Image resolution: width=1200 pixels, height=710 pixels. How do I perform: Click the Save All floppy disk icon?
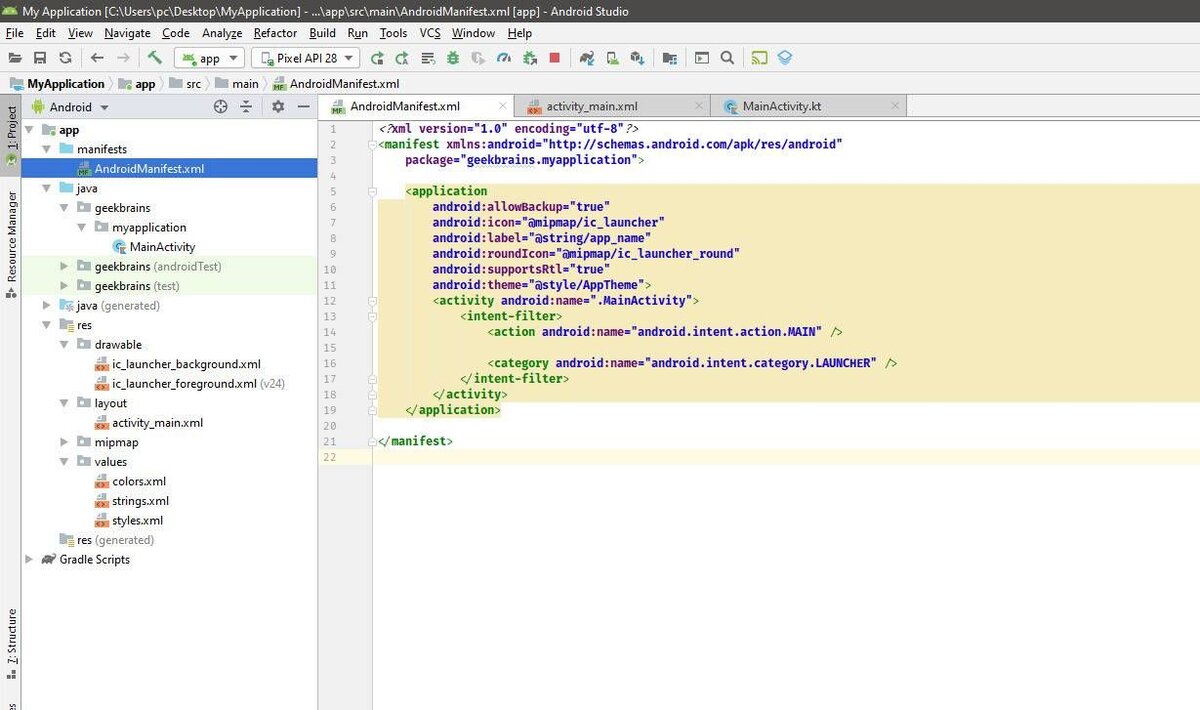point(40,58)
